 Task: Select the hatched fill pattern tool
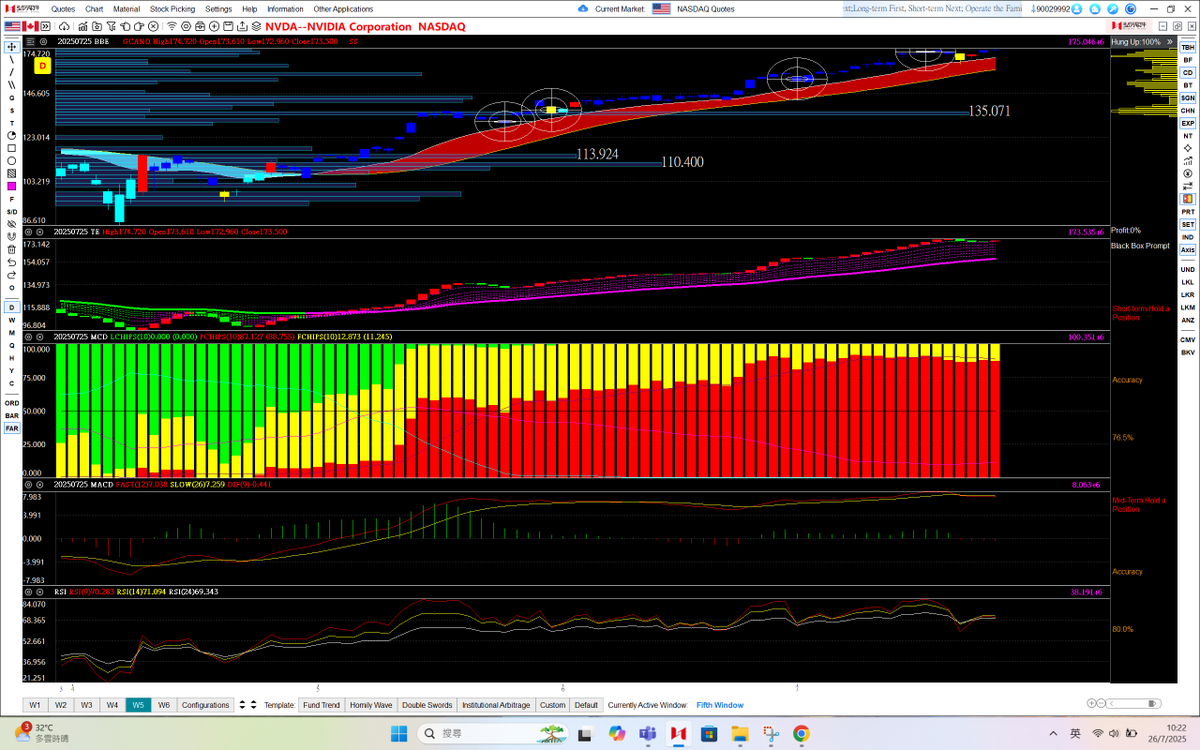(x=12, y=174)
